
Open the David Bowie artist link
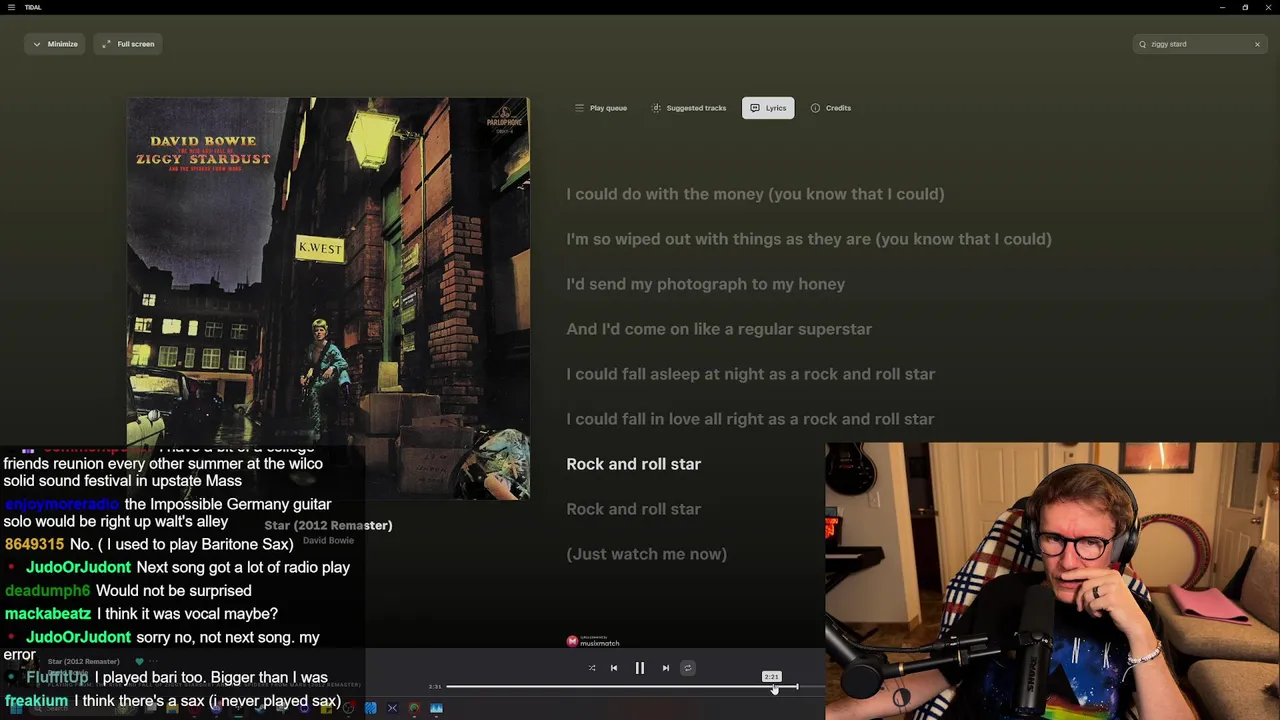[x=328, y=541]
